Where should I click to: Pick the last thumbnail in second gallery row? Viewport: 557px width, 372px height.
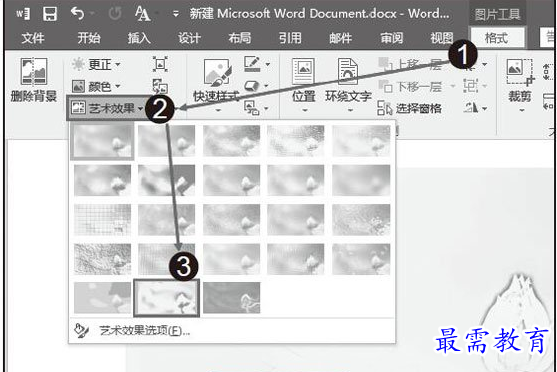coord(361,180)
